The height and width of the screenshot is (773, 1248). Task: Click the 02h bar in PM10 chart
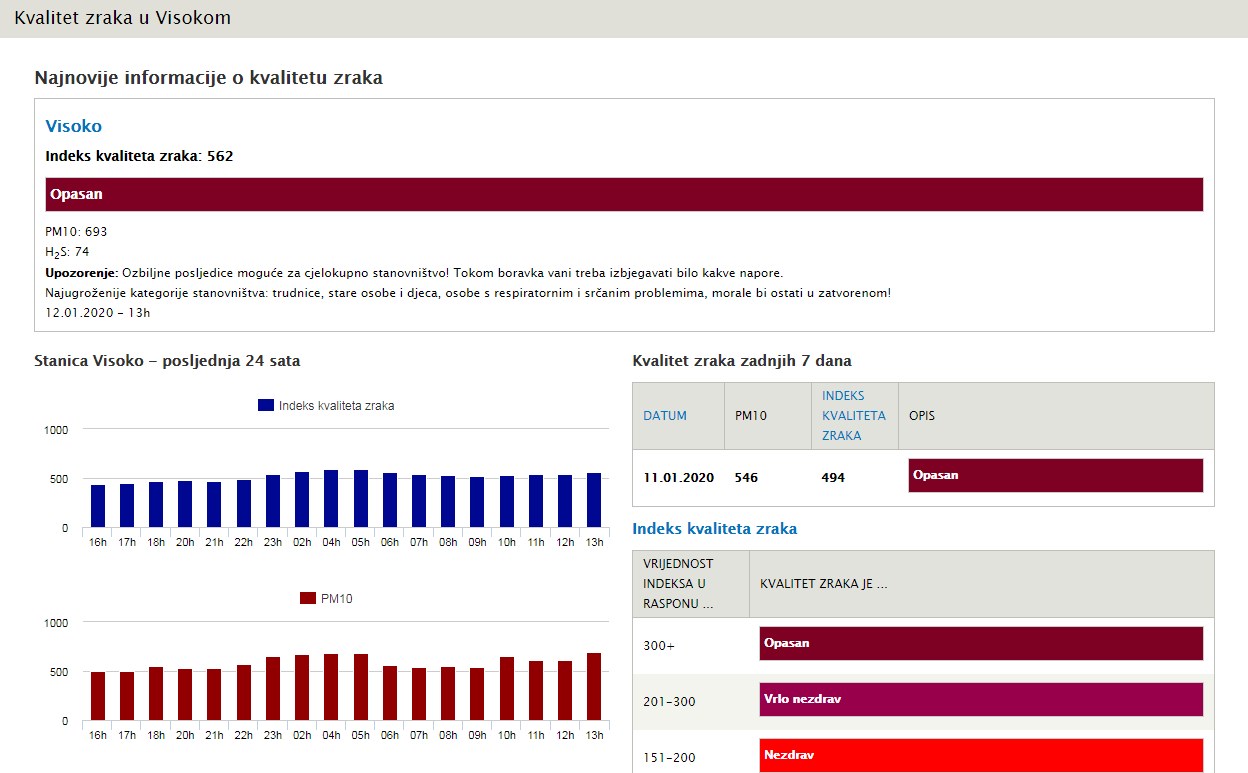click(x=302, y=688)
